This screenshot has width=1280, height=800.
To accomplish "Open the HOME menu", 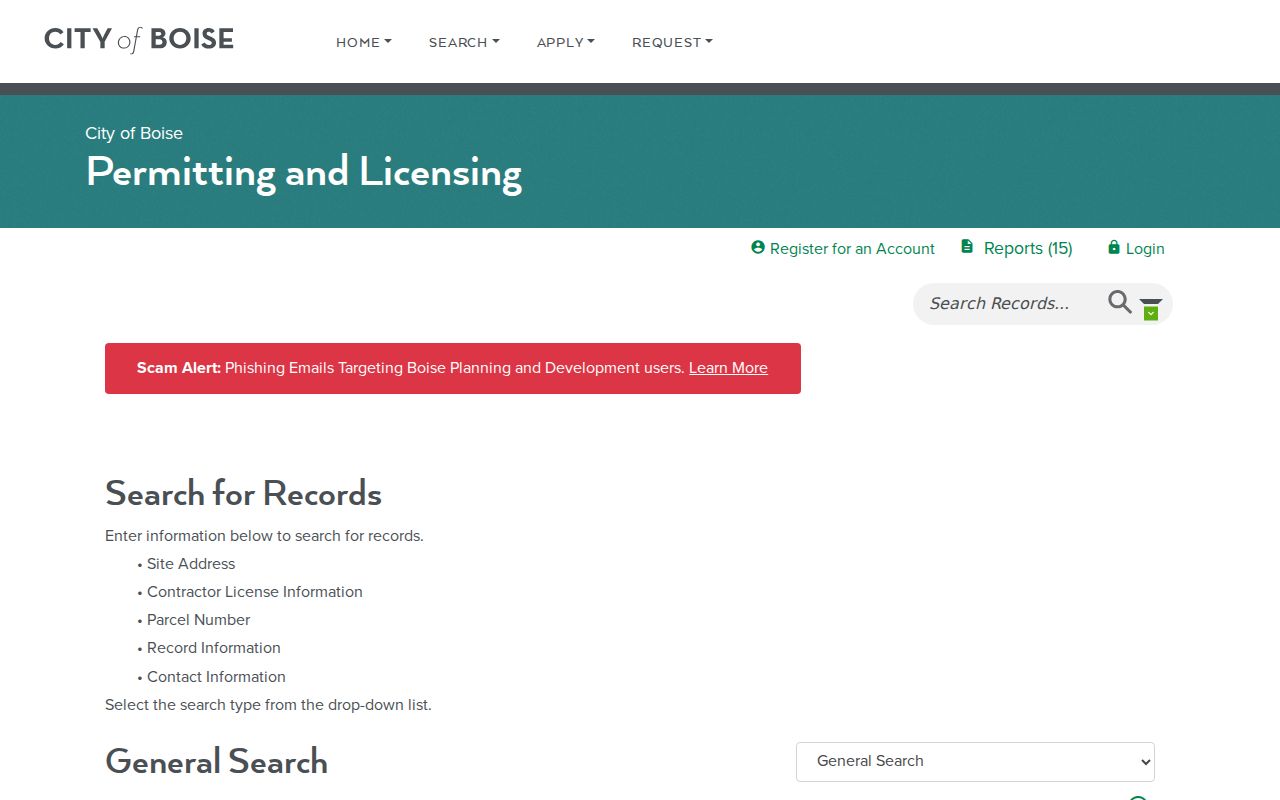I will [x=364, y=42].
